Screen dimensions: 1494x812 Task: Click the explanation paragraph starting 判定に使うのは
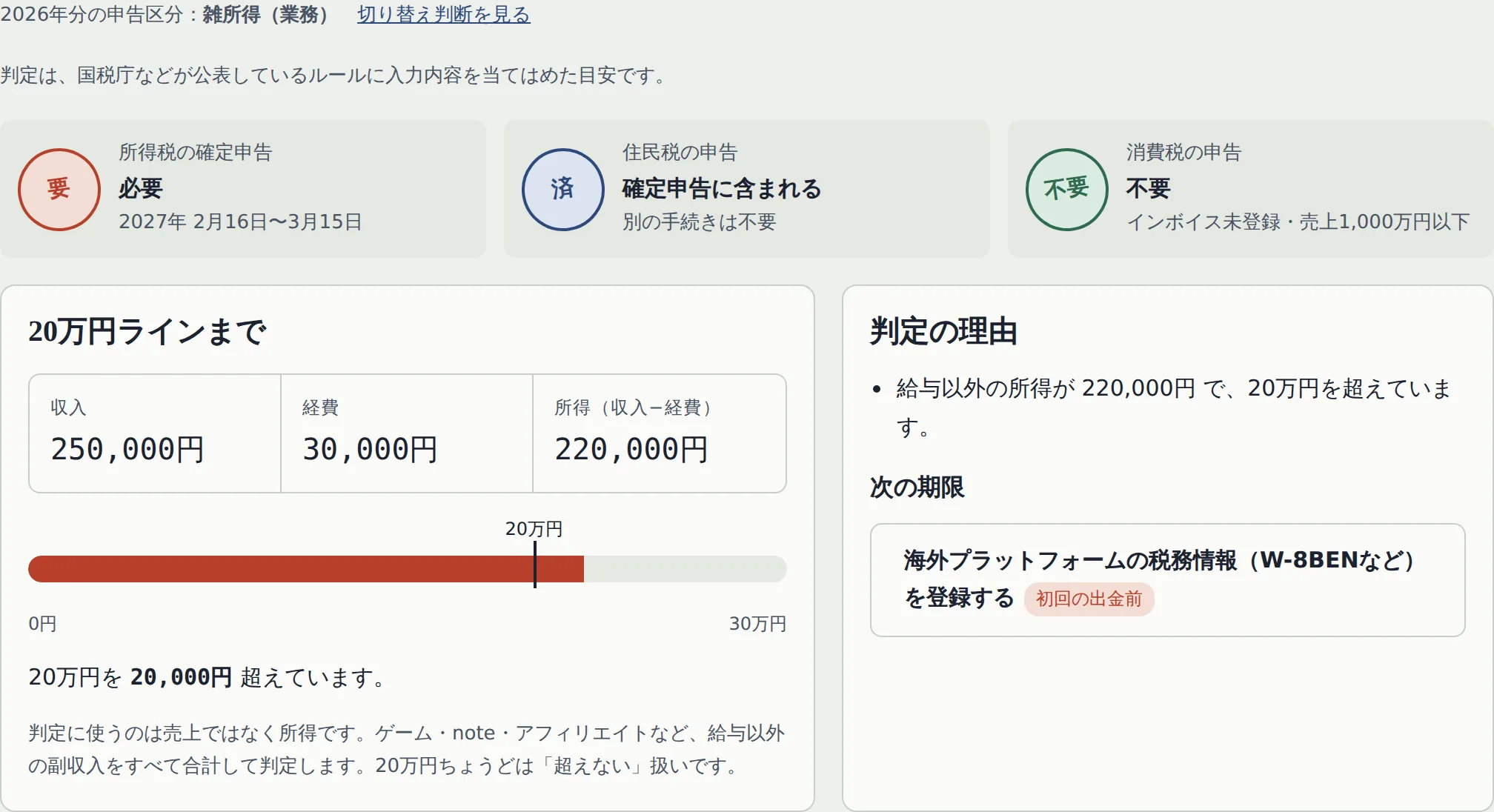406,749
